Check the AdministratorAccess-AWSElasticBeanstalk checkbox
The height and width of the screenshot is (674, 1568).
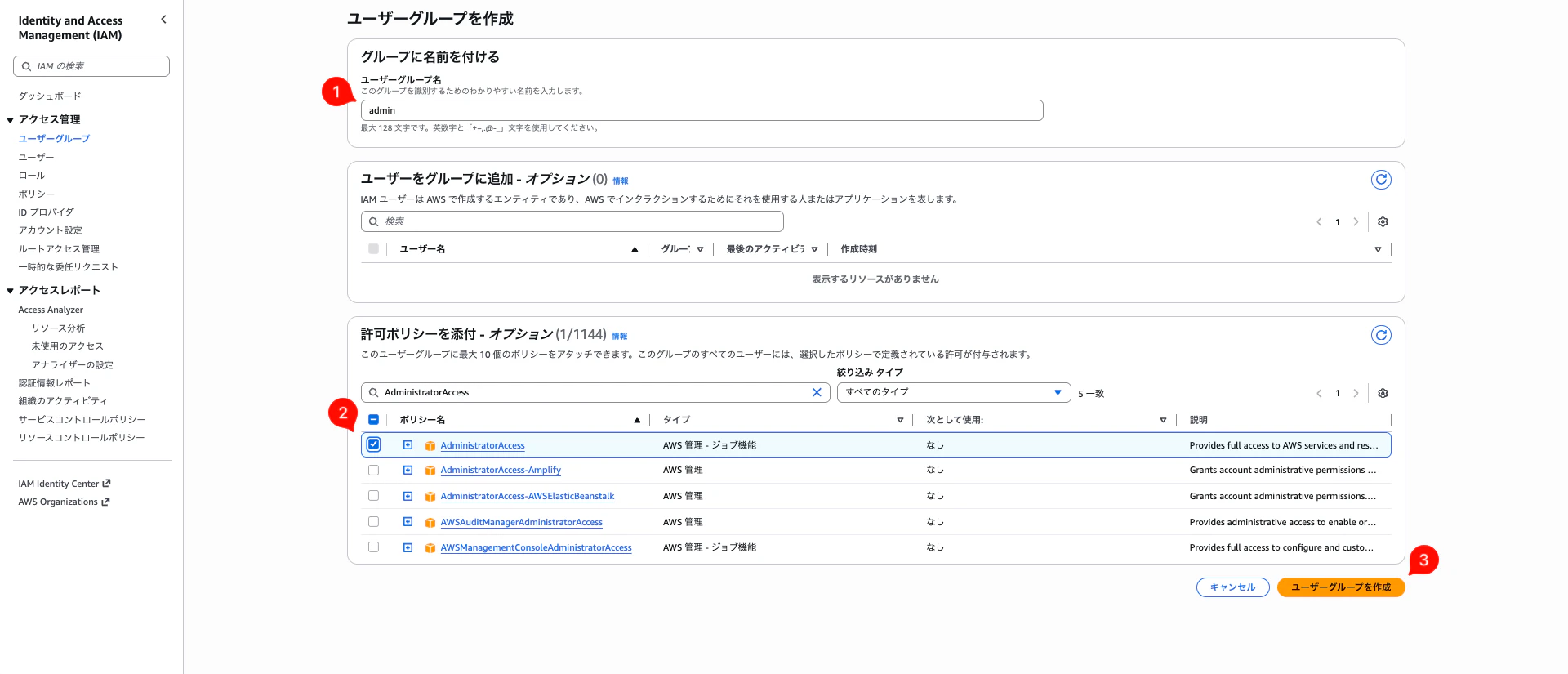(x=373, y=496)
